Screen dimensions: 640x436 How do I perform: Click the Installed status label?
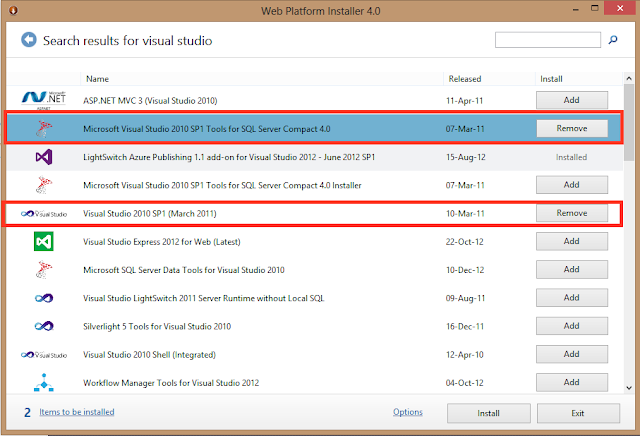571,157
